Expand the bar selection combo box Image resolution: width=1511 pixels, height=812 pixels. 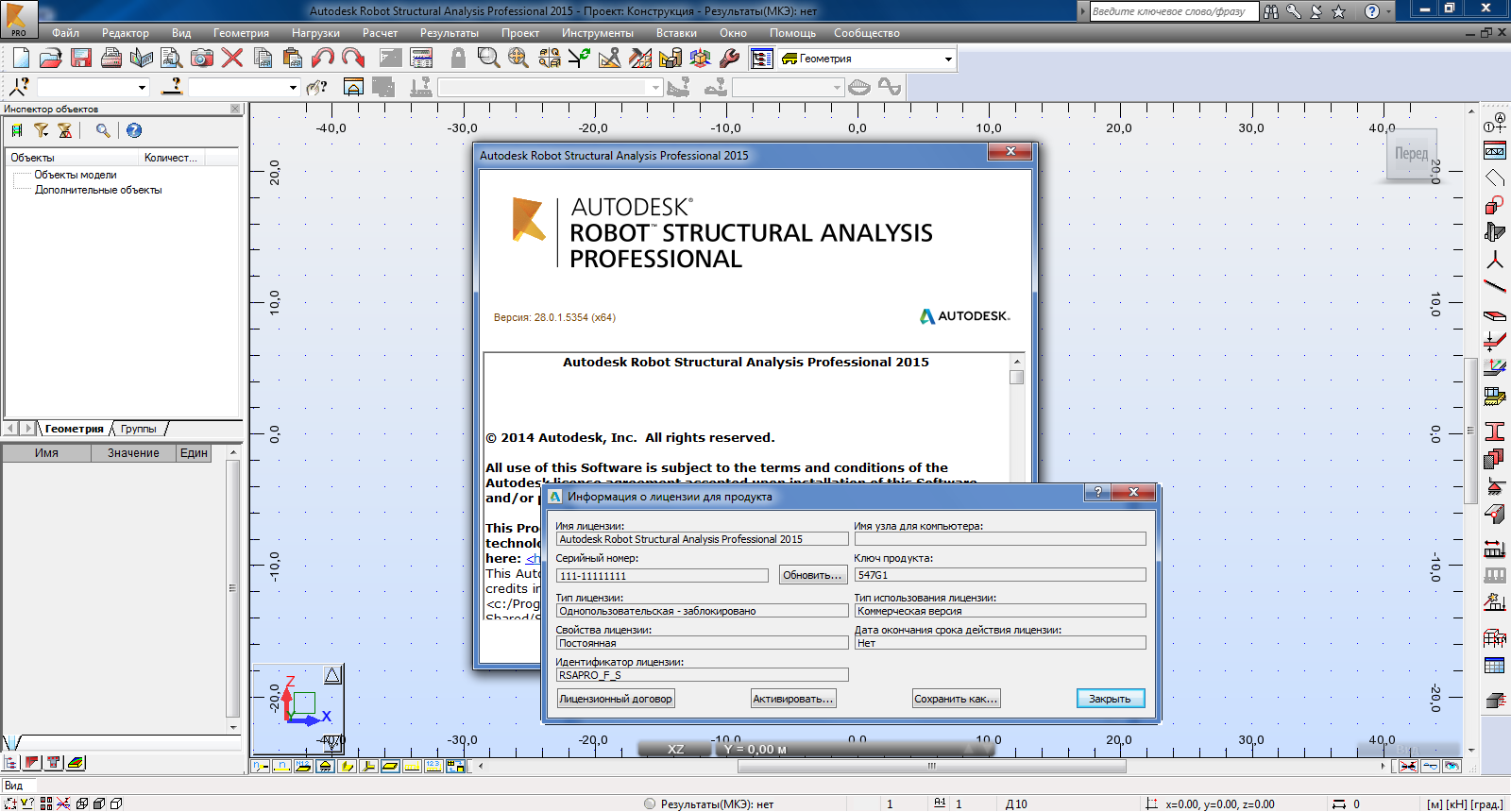point(293,88)
